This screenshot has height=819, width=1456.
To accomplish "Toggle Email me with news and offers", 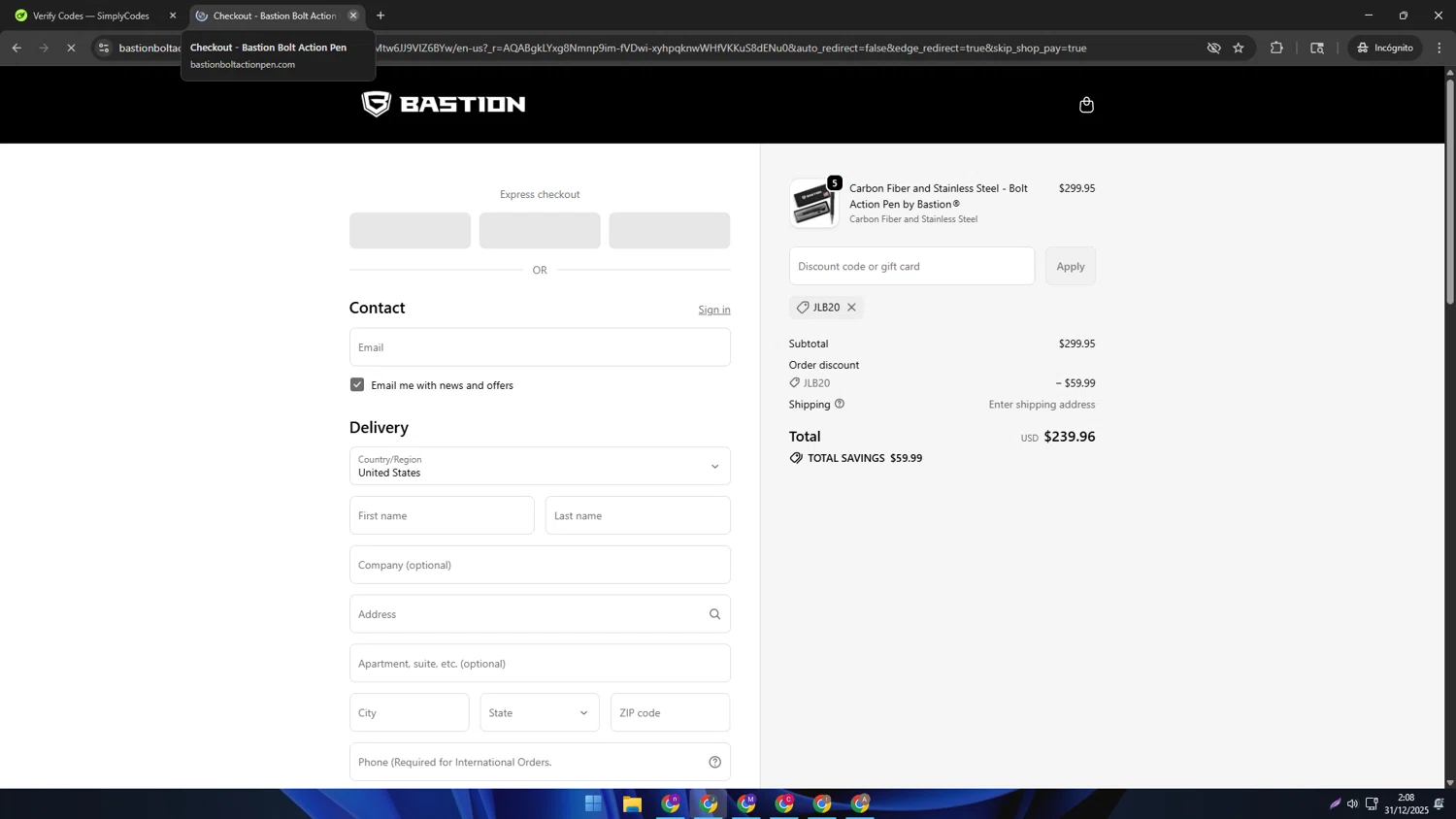I will pos(357,385).
